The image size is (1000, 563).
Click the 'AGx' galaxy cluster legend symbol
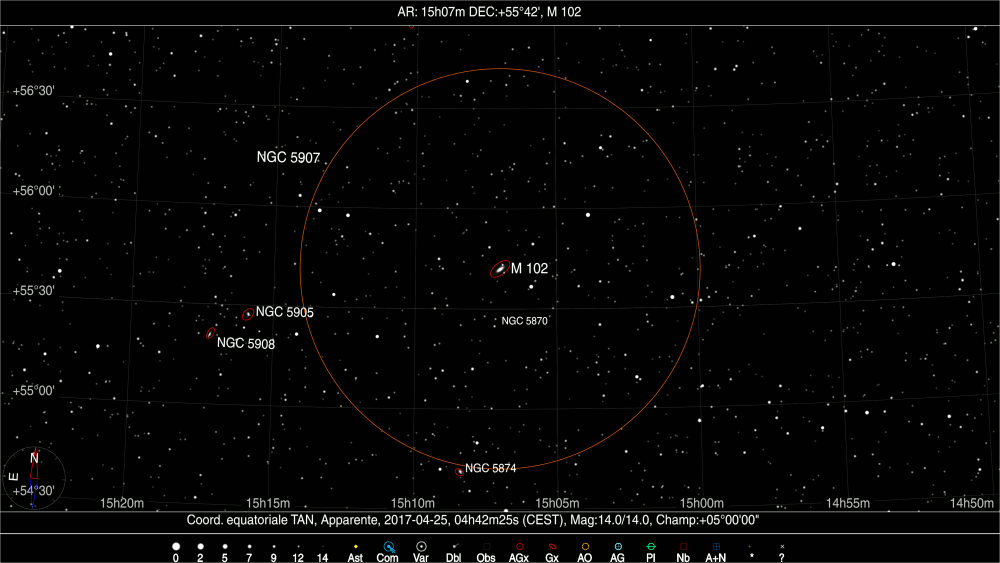519,547
